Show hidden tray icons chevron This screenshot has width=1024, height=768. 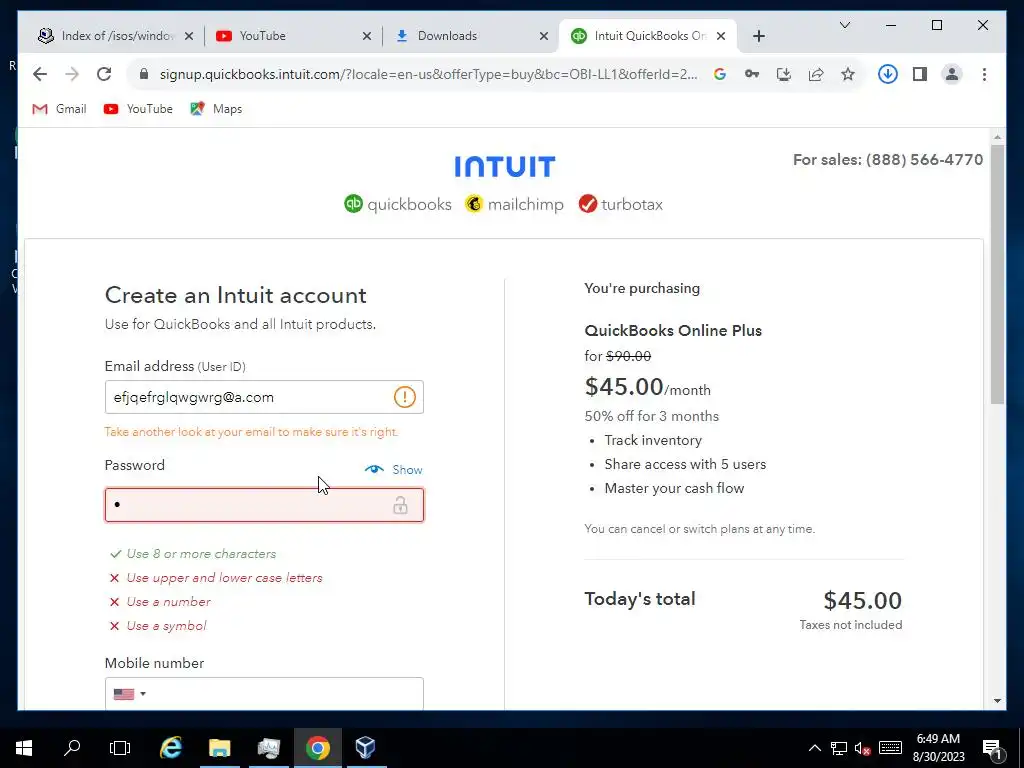(x=814, y=748)
